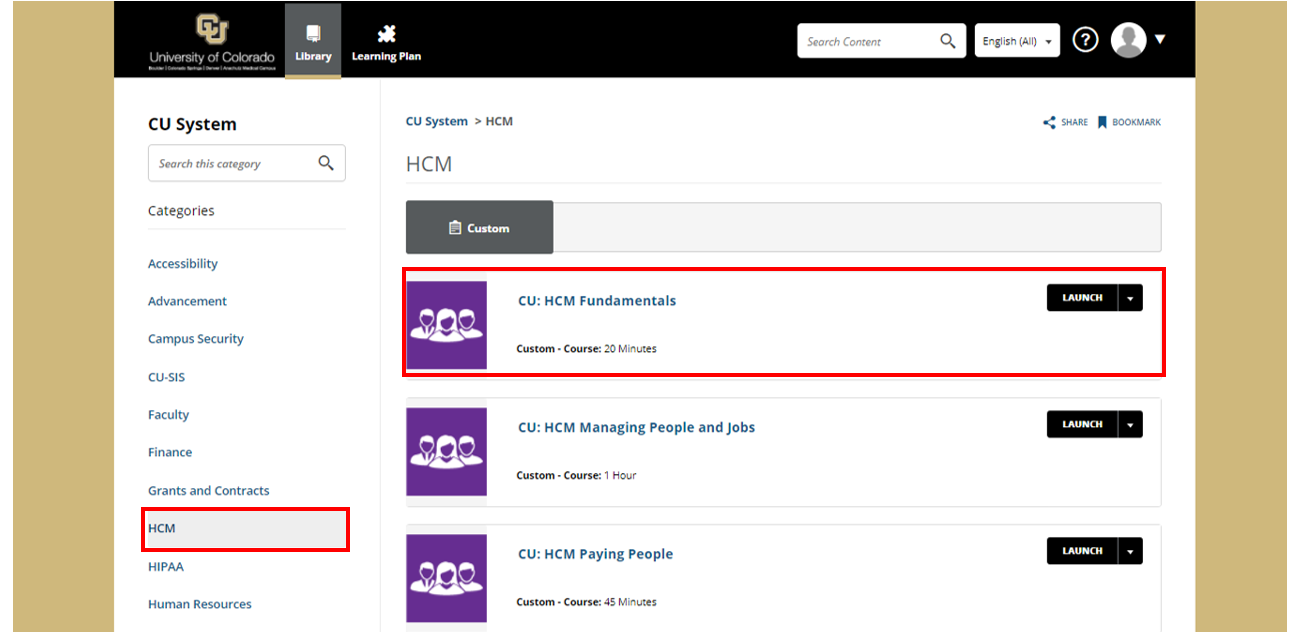
Task: Click the HCM page heading
Action: pos(429,164)
